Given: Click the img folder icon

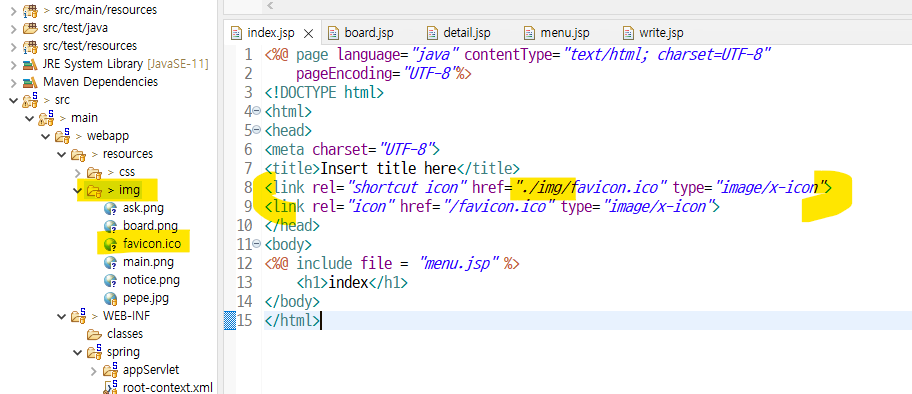Looking at the screenshot, I should (94, 190).
